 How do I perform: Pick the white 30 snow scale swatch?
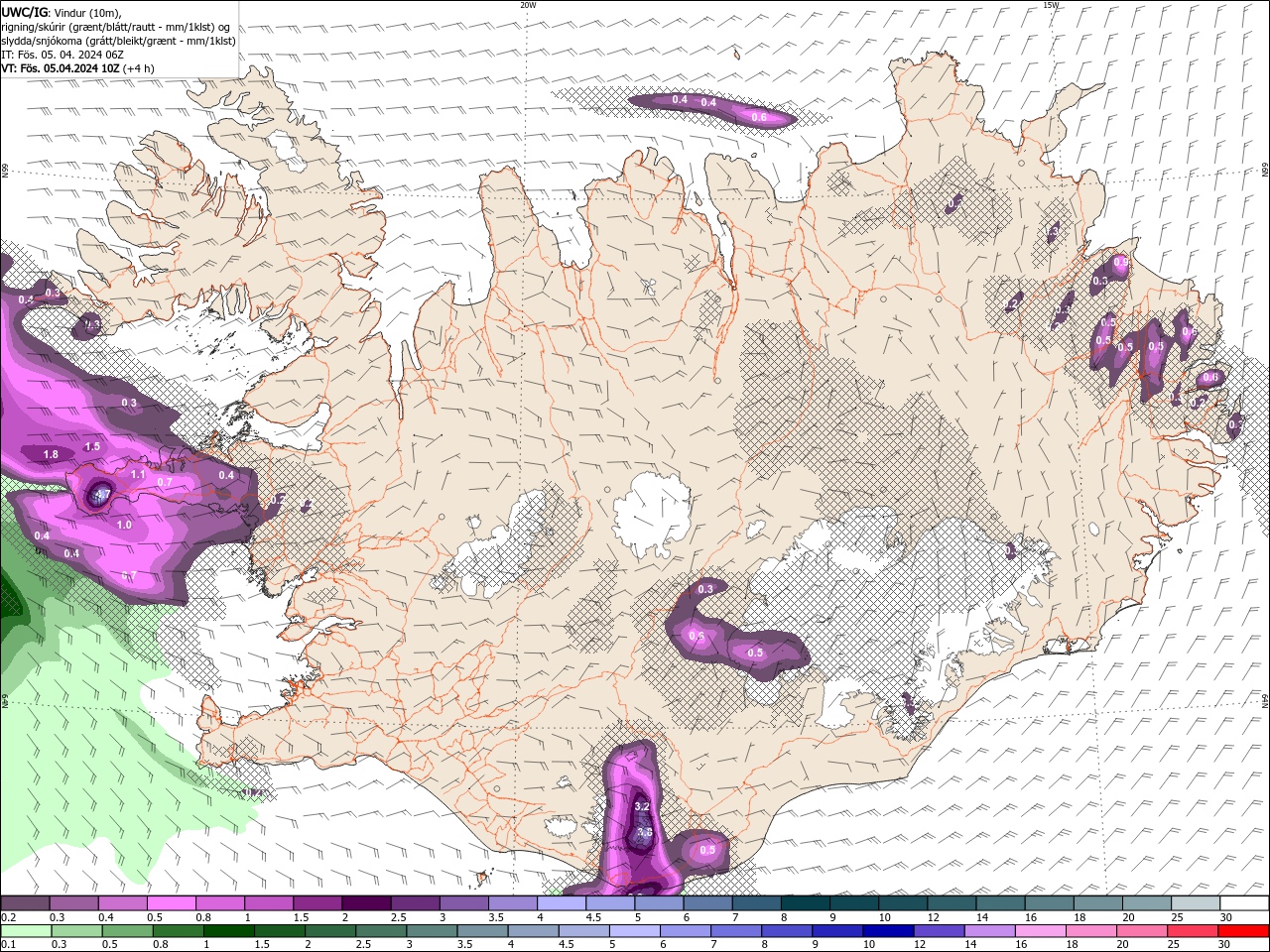1243,903
